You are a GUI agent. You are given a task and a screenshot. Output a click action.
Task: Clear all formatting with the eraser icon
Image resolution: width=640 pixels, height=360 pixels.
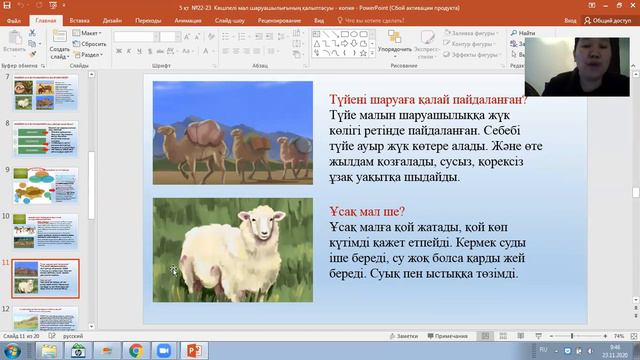pyautogui.click(x=211, y=37)
